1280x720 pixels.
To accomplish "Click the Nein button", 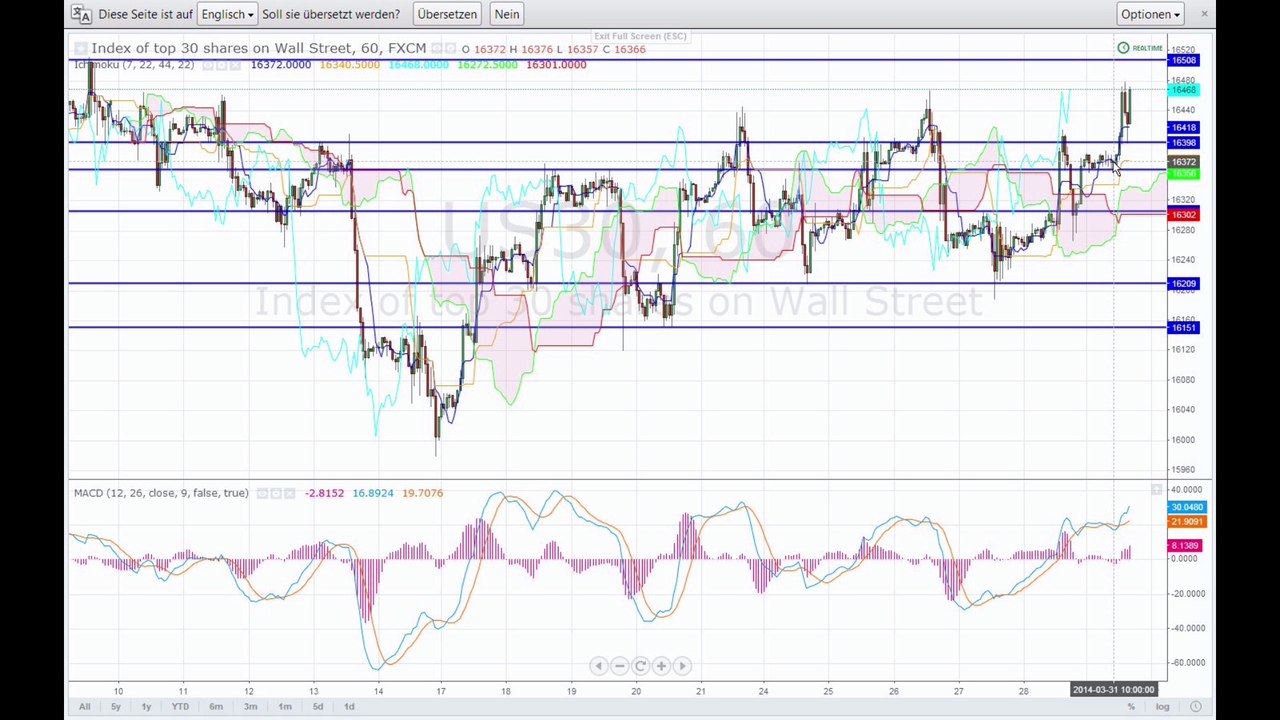I will pos(507,14).
